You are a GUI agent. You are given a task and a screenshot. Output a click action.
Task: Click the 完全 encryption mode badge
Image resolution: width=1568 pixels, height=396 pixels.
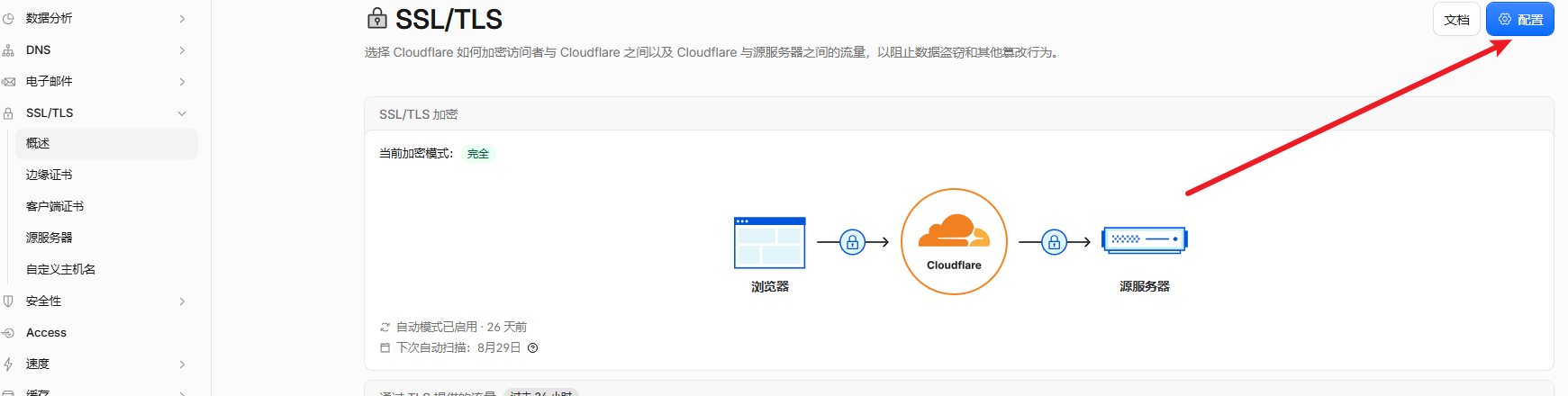(478, 154)
